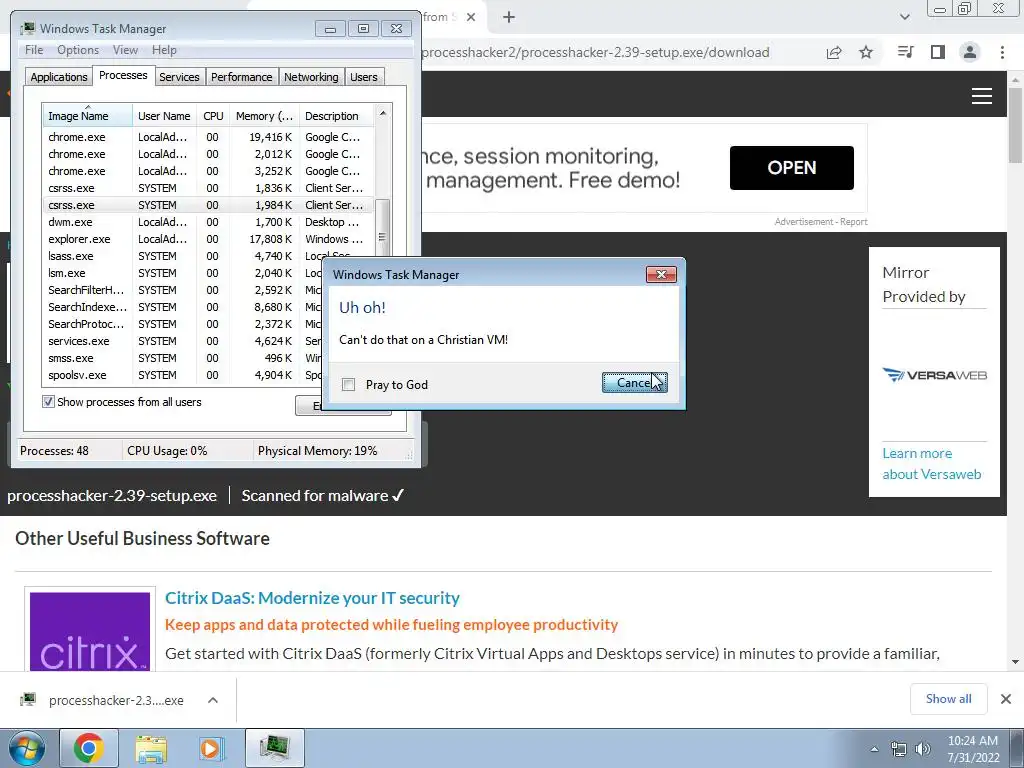Bookmark this page with the star icon
Viewport: 1024px width, 768px height.
866,52
